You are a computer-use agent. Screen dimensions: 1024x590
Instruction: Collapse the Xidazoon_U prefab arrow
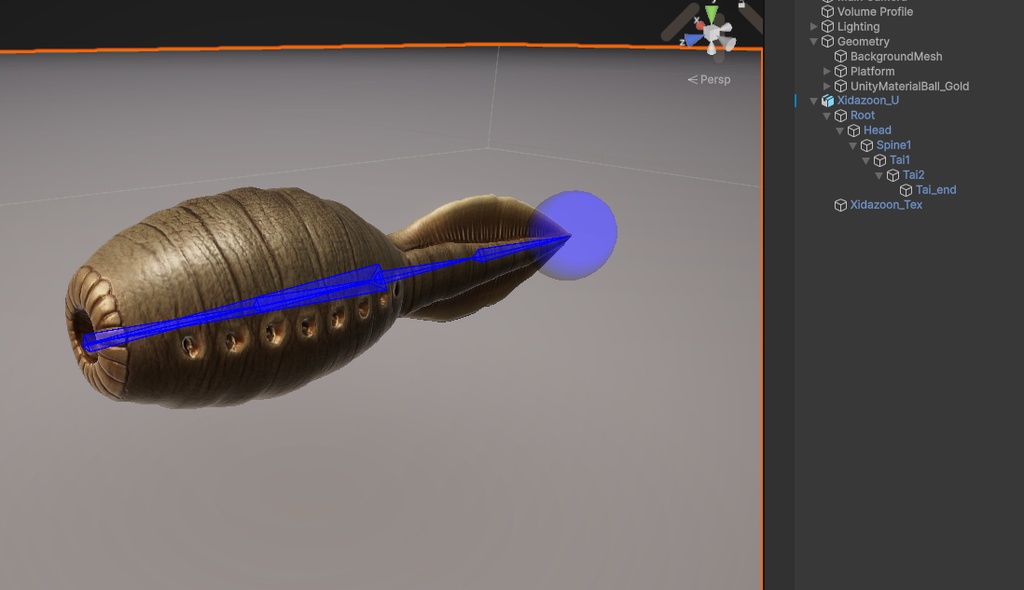pos(814,101)
